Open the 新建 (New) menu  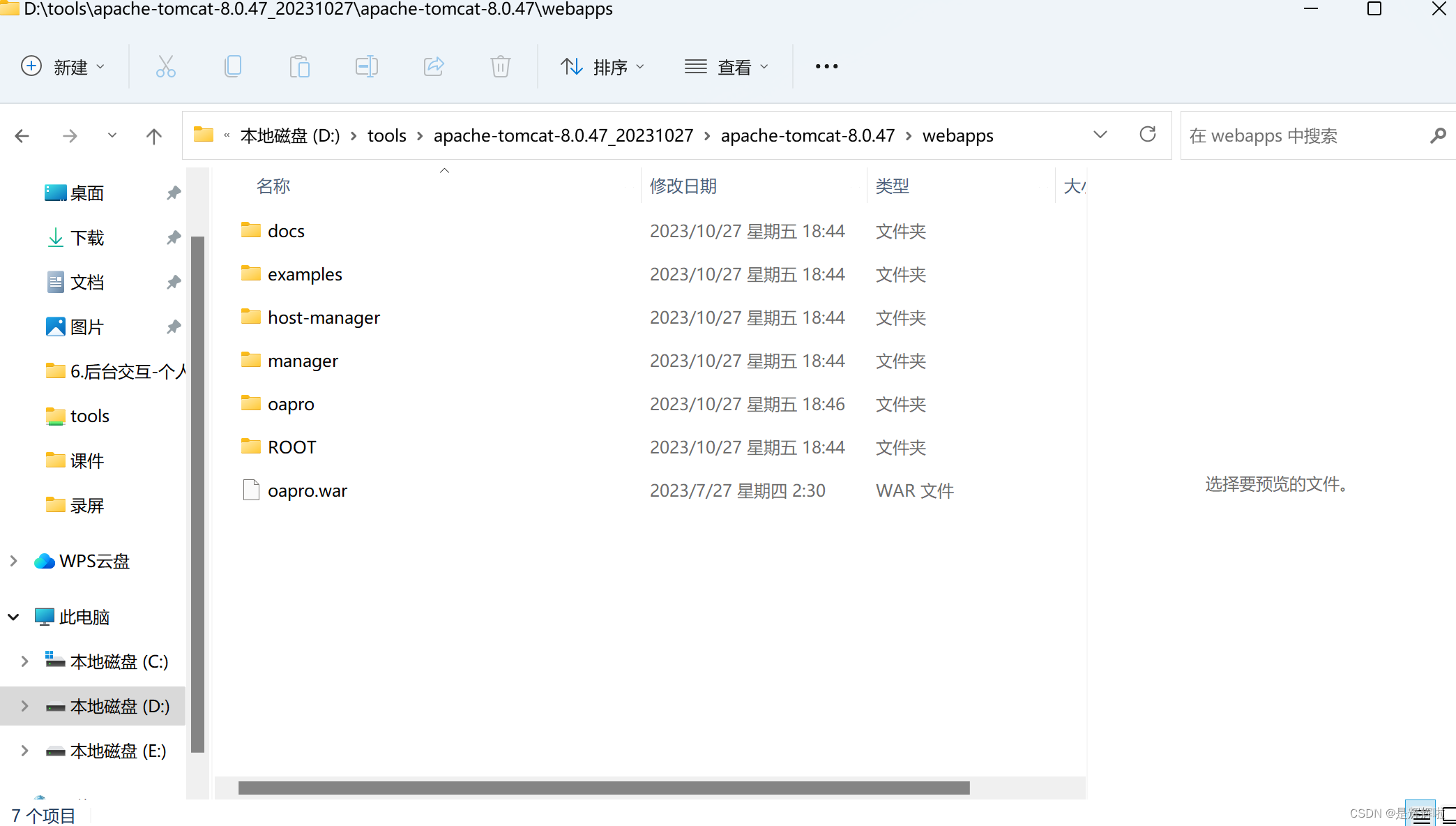(64, 66)
